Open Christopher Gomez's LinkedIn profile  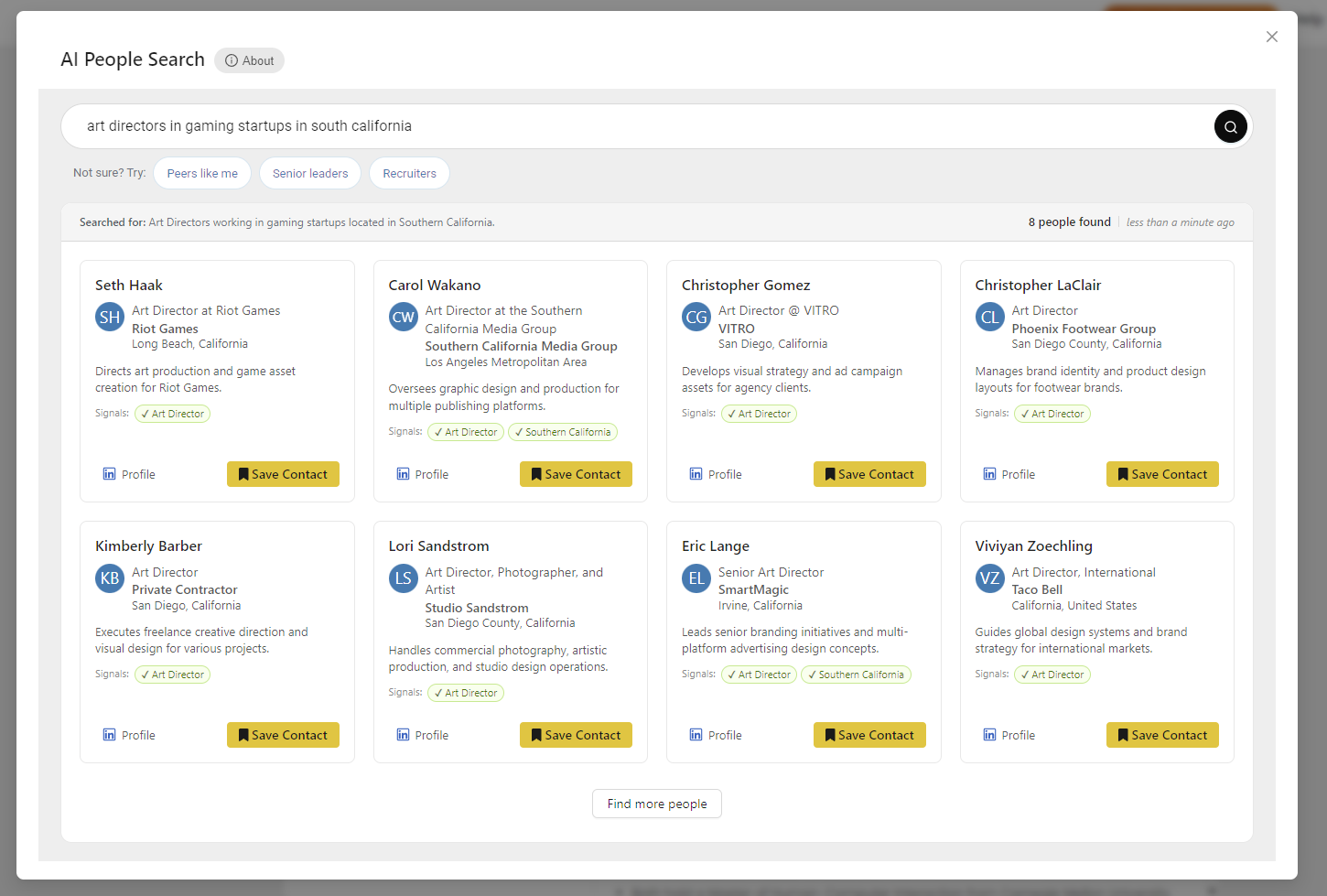(x=716, y=474)
